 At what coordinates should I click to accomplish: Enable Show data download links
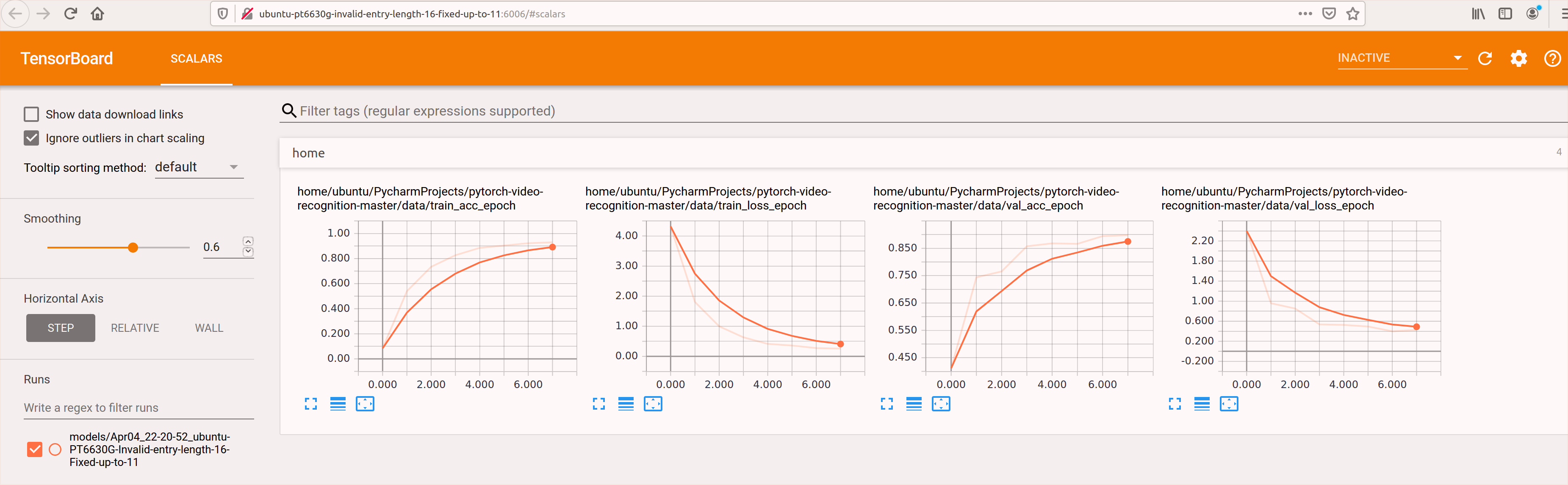click(31, 114)
